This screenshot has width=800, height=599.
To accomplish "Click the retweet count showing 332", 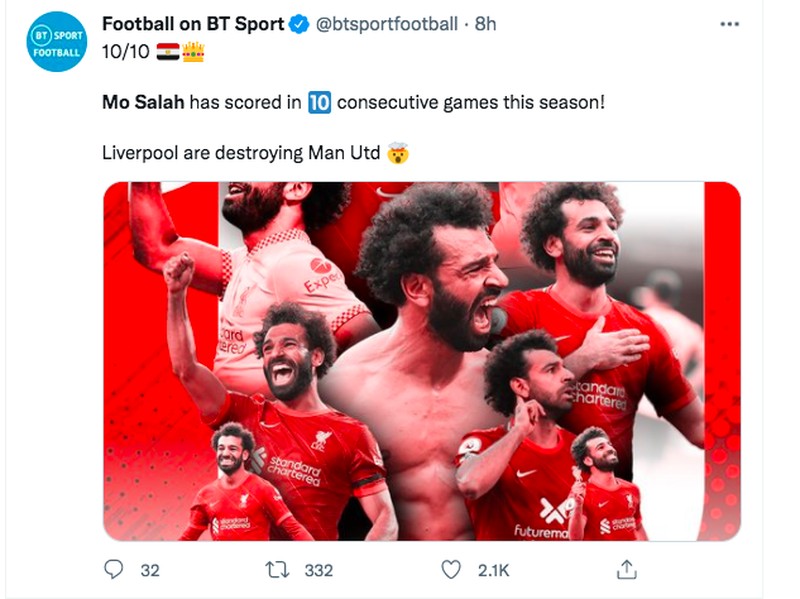I will point(319,567).
